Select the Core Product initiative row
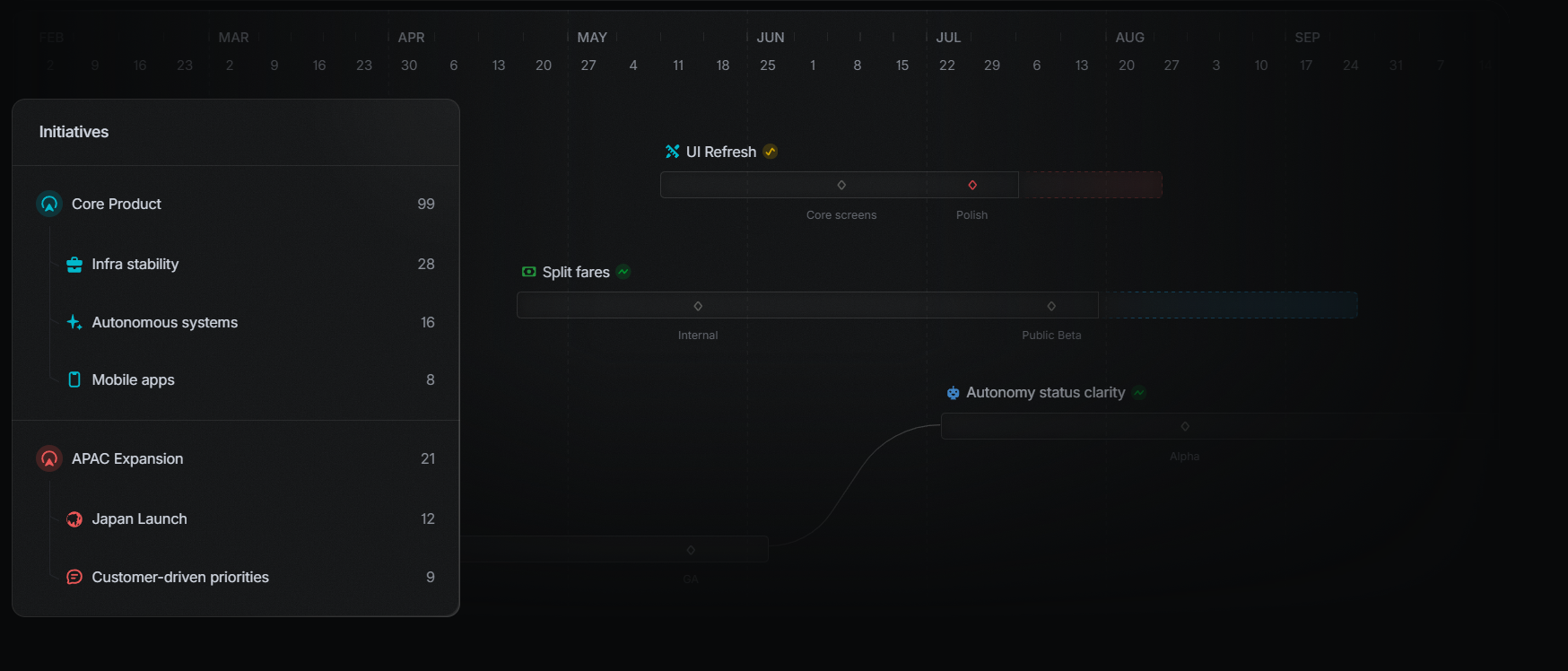 pyautogui.click(x=236, y=204)
